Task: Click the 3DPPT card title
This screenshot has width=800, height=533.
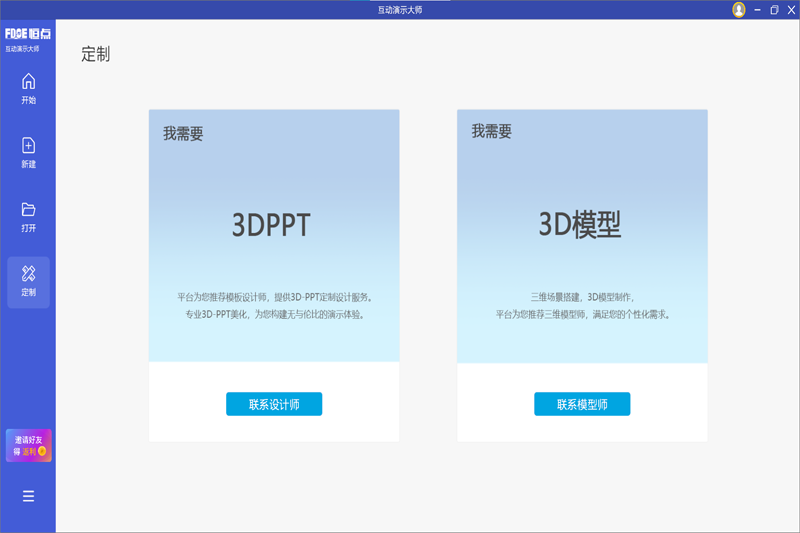Action: point(271,225)
